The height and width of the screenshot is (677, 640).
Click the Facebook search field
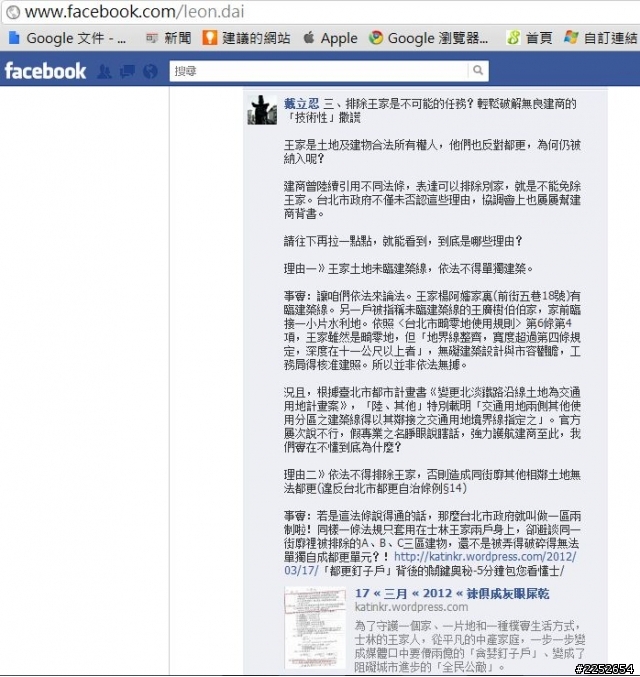pyautogui.click(x=319, y=71)
